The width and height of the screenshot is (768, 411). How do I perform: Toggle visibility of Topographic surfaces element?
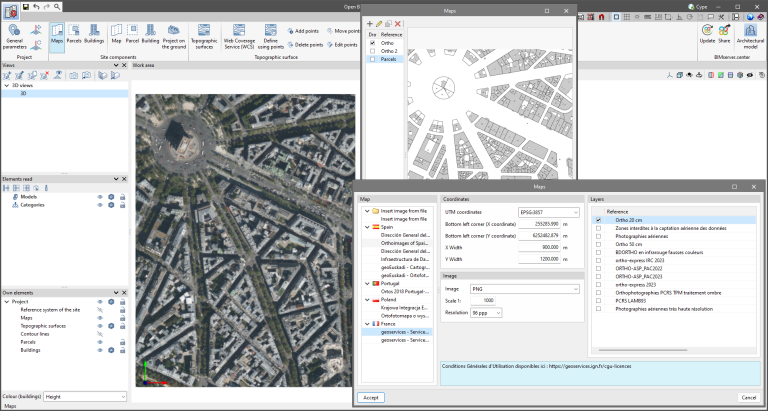(x=99, y=326)
